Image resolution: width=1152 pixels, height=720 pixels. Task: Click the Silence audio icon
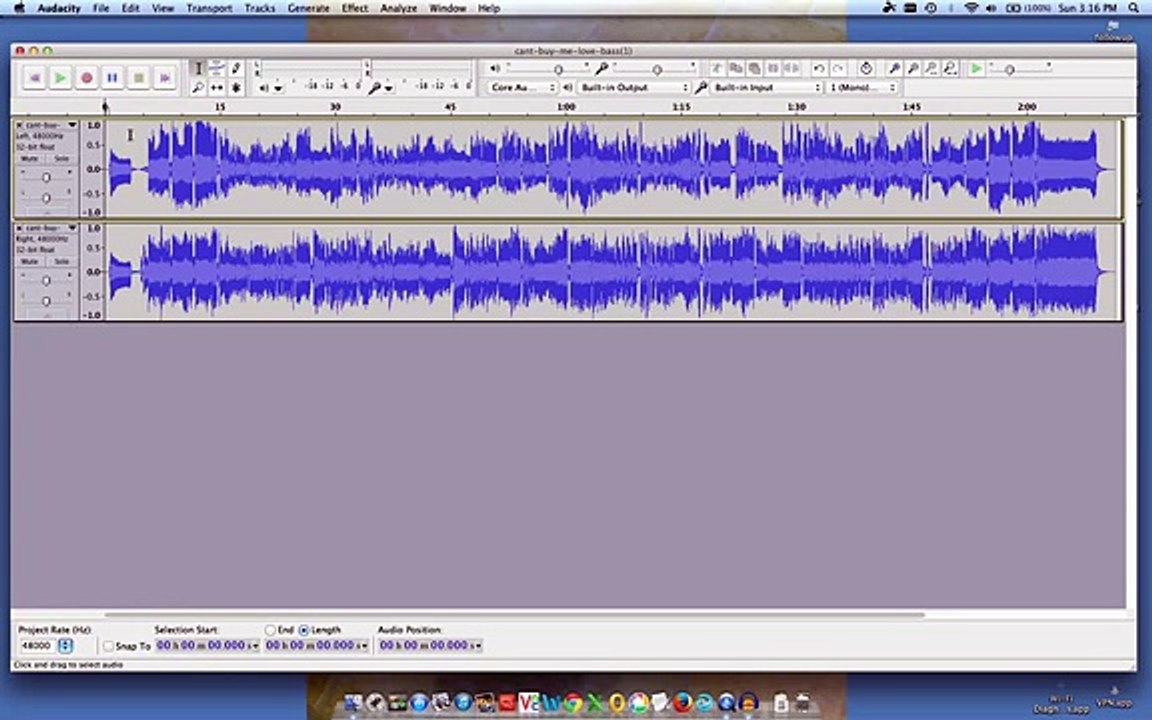coord(791,68)
